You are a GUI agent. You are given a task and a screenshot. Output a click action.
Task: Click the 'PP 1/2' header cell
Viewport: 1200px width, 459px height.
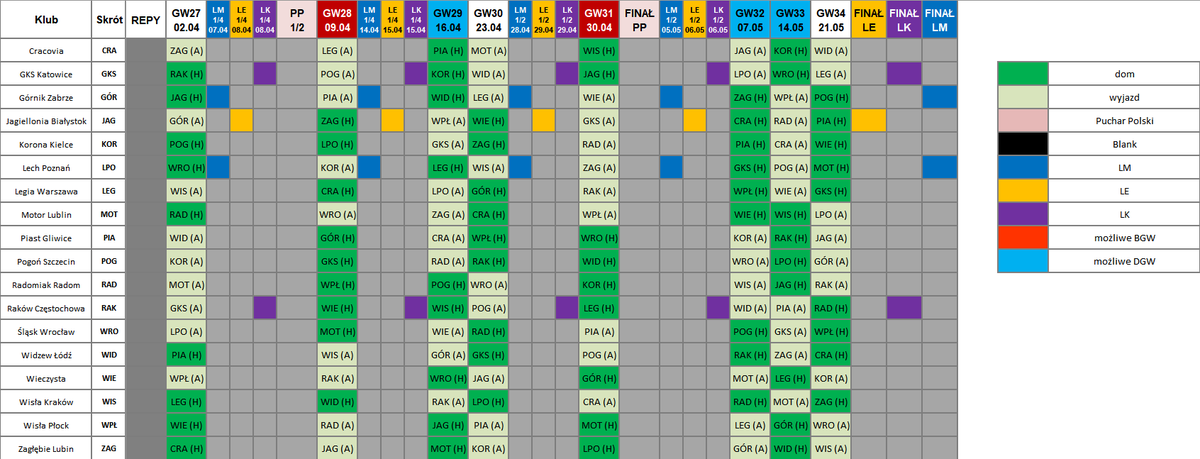pos(297,20)
